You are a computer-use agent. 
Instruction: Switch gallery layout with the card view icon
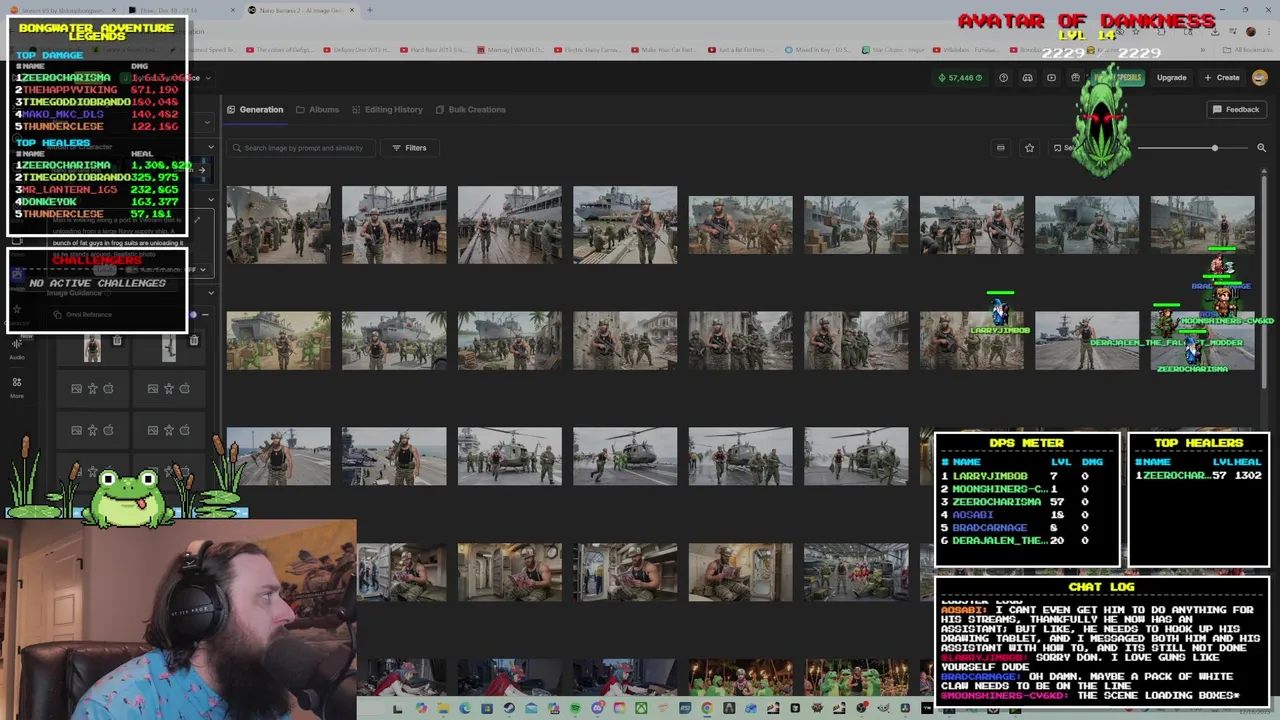[1000, 148]
